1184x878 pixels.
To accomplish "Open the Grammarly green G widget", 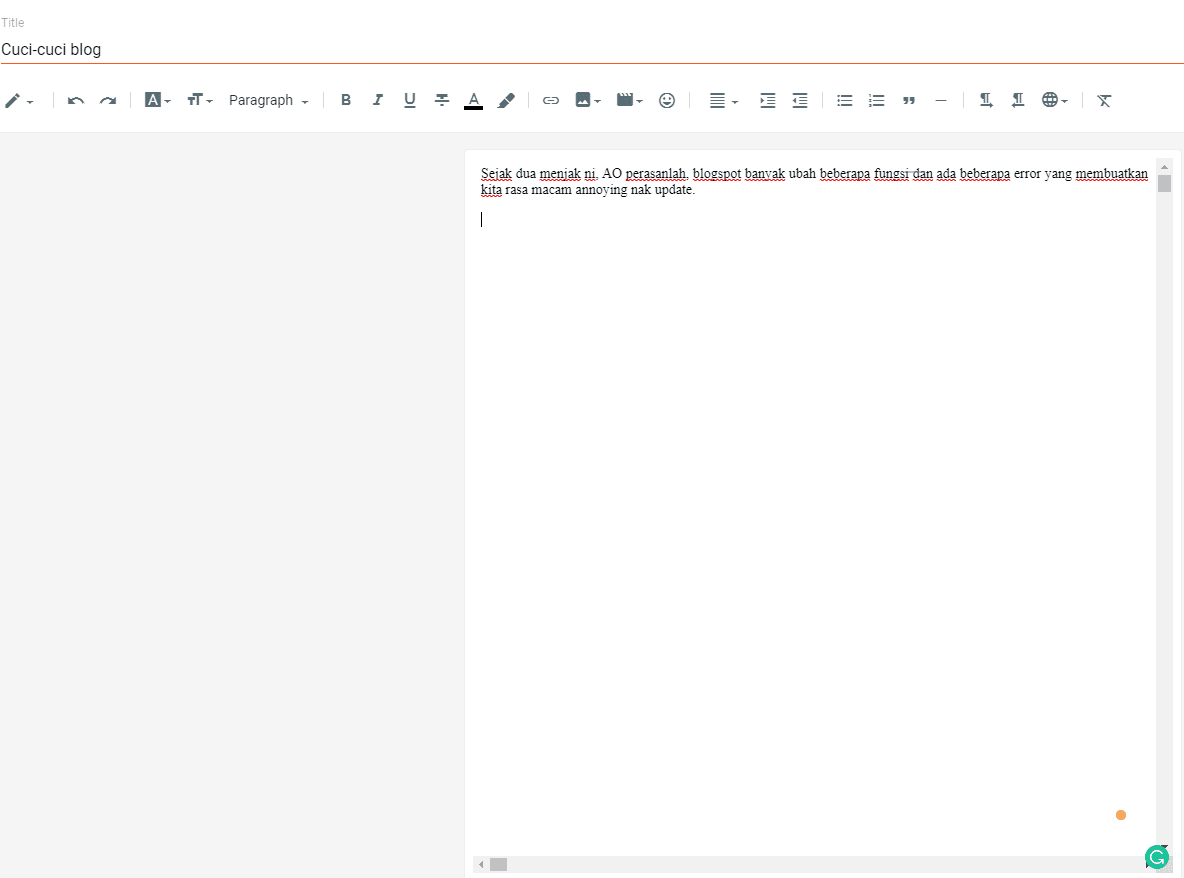I will coord(1157,857).
